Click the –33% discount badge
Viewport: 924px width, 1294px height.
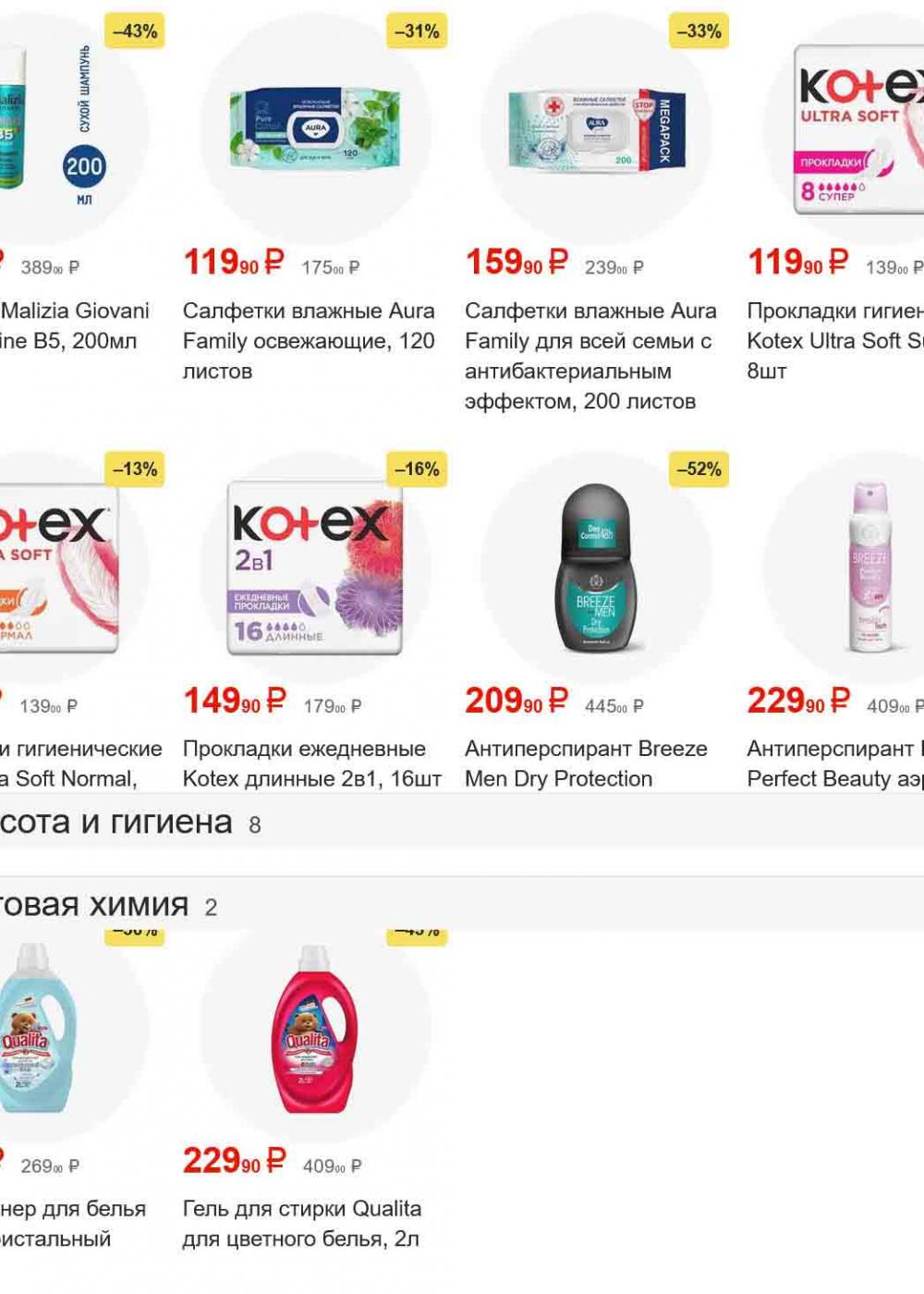tap(699, 31)
